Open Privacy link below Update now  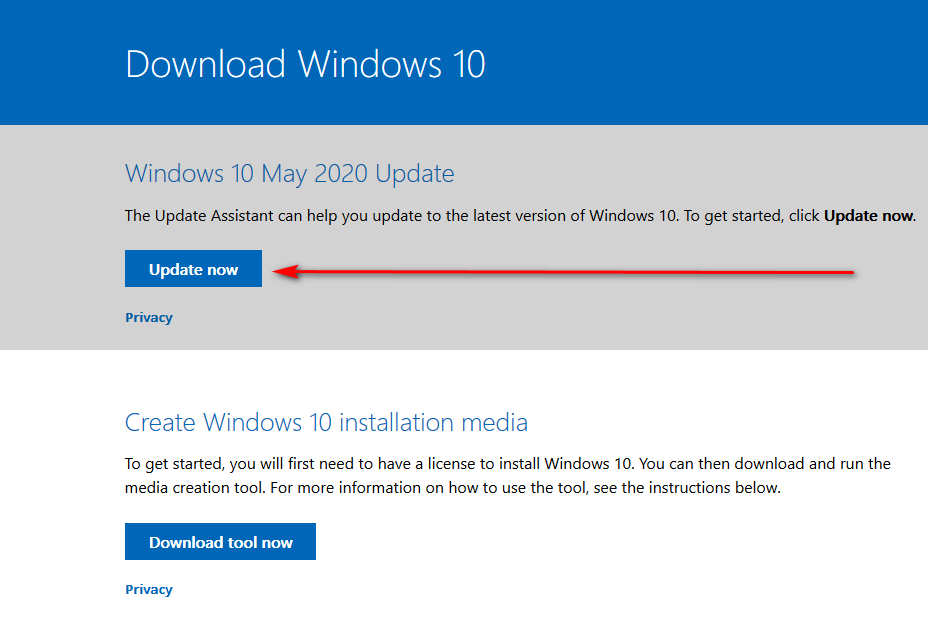point(149,318)
